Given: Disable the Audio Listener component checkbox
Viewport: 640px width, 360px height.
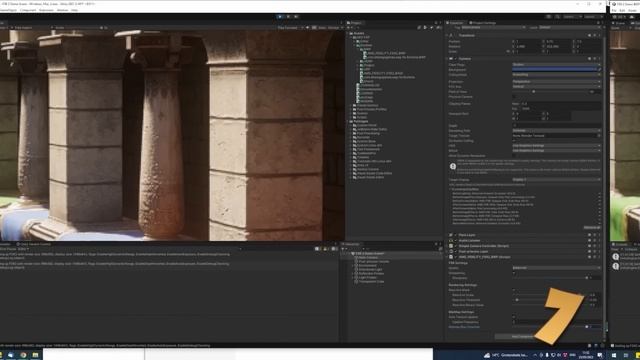Looking at the screenshot, I should [456, 240].
